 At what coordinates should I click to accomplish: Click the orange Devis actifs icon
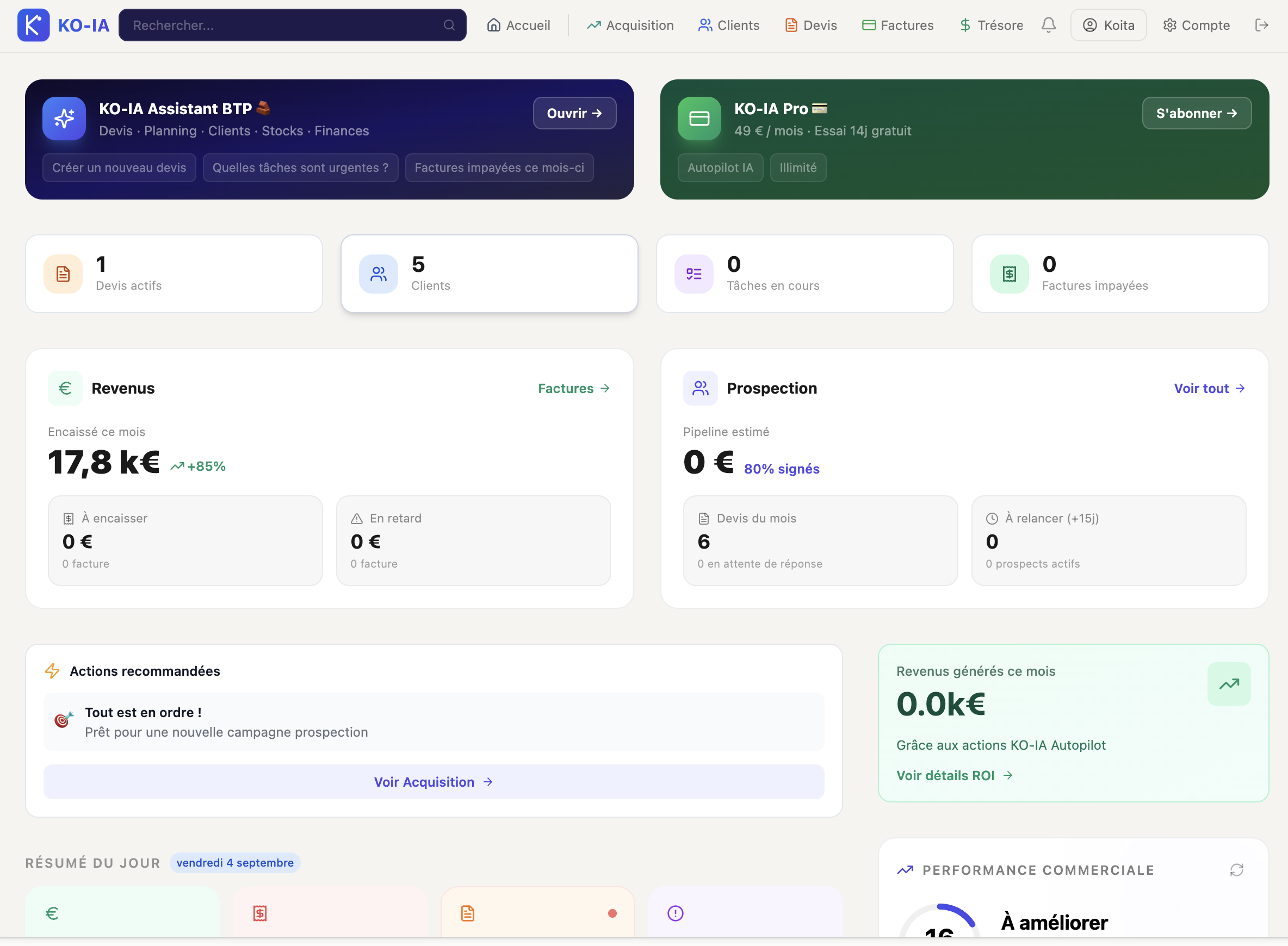click(63, 273)
